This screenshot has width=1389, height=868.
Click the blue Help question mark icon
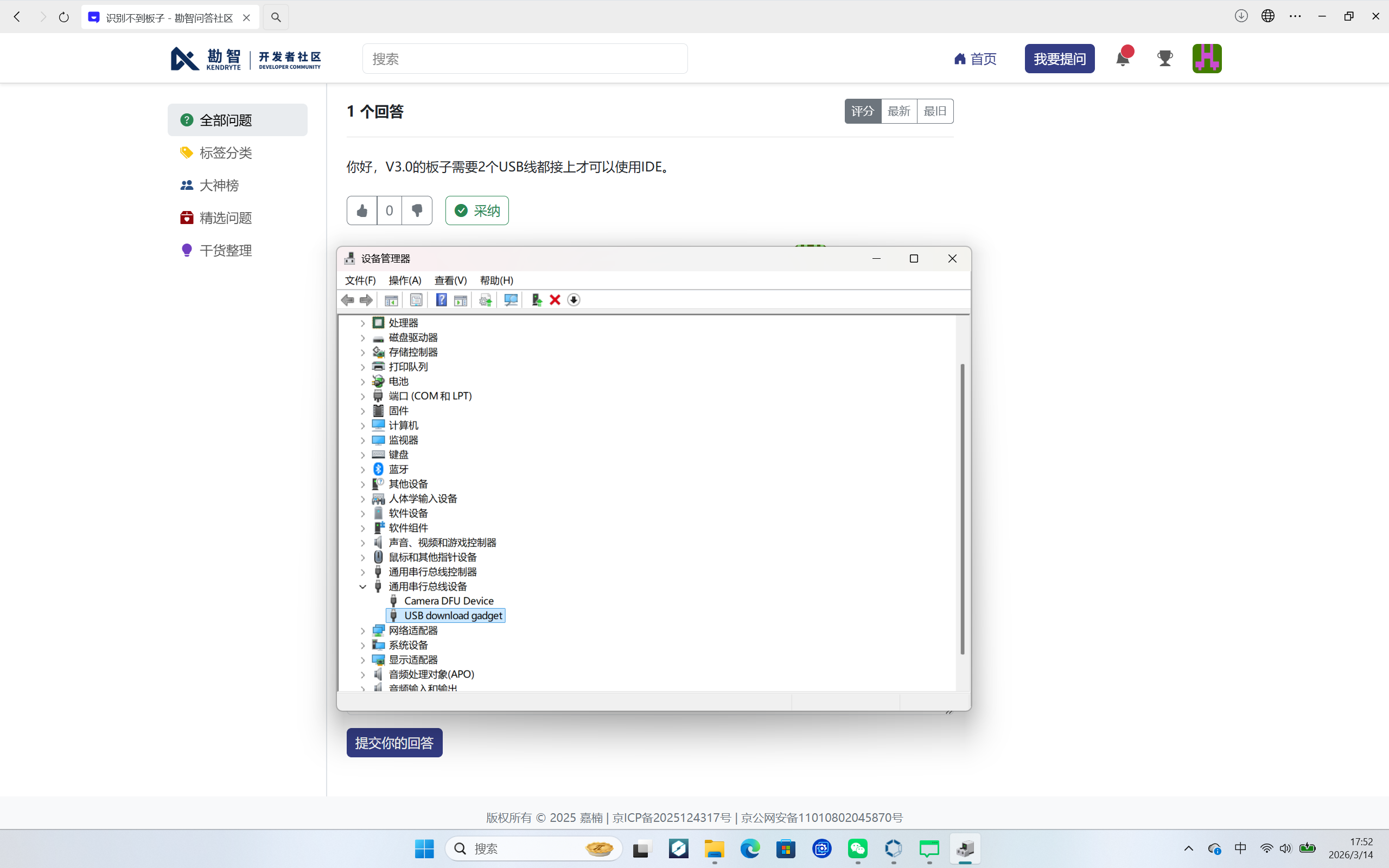[441, 299]
